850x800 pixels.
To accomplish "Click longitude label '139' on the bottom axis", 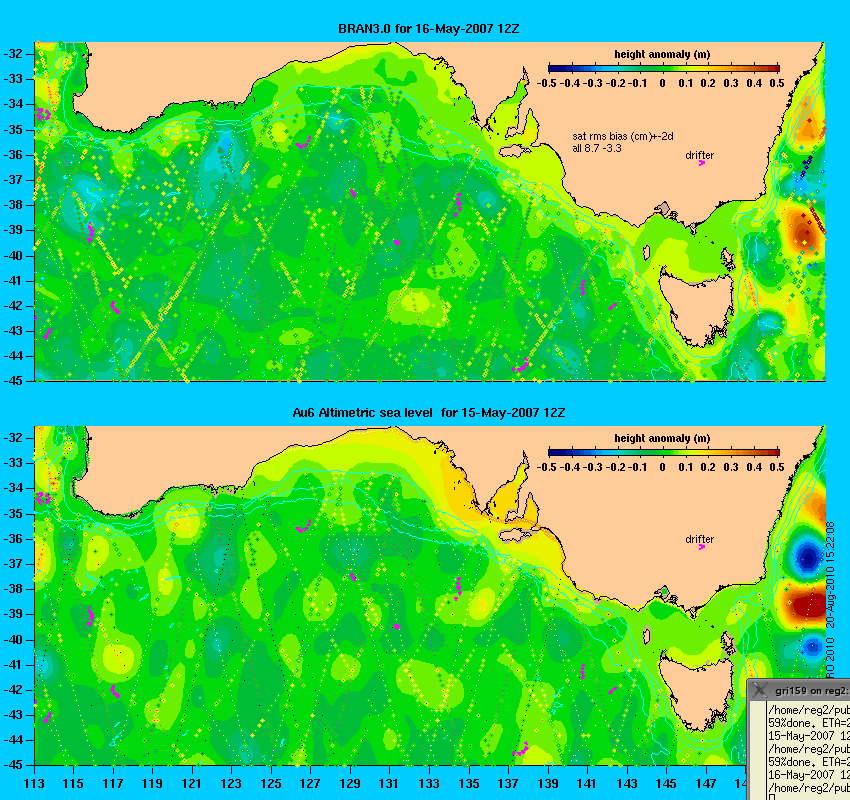I will [x=548, y=784].
